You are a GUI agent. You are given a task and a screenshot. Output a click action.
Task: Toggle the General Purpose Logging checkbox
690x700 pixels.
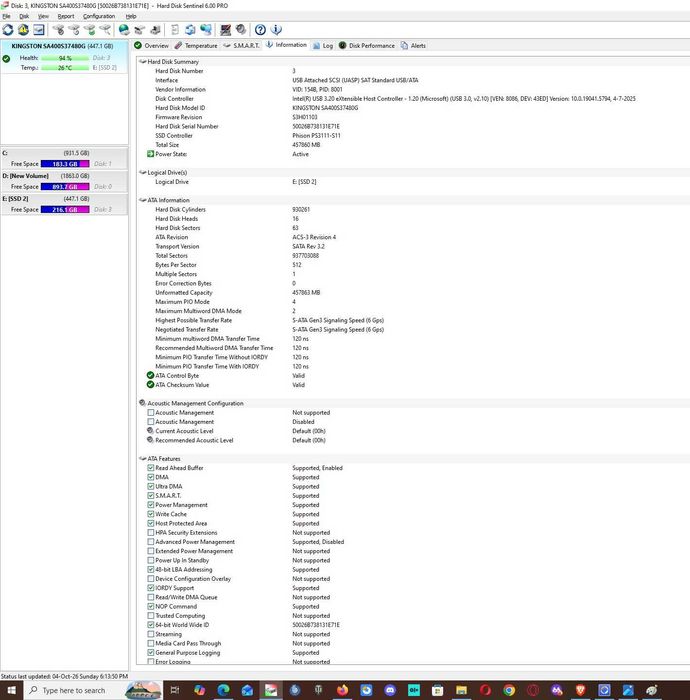coord(151,652)
